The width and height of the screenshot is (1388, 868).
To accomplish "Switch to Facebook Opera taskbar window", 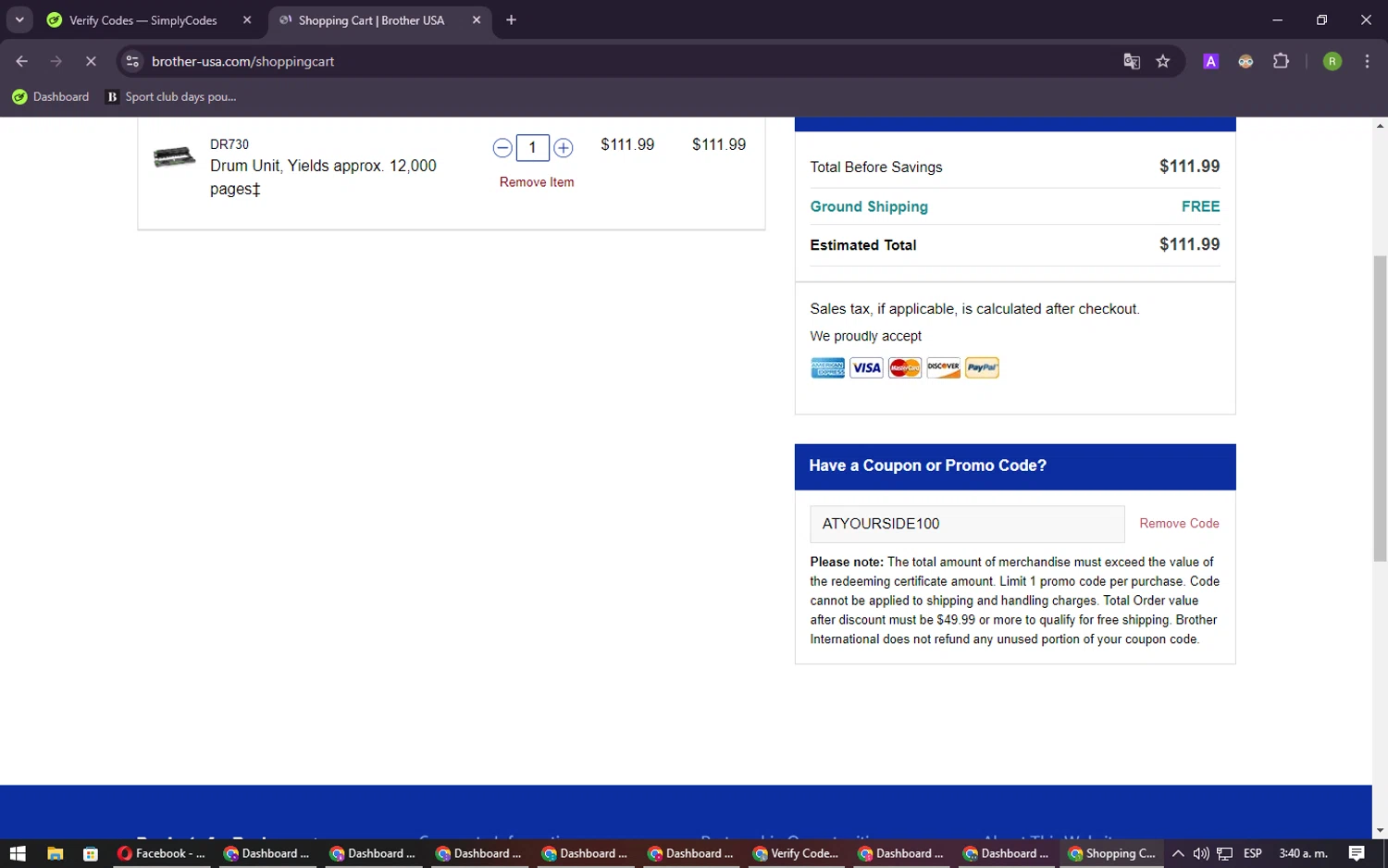I will (x=162, y=853).
